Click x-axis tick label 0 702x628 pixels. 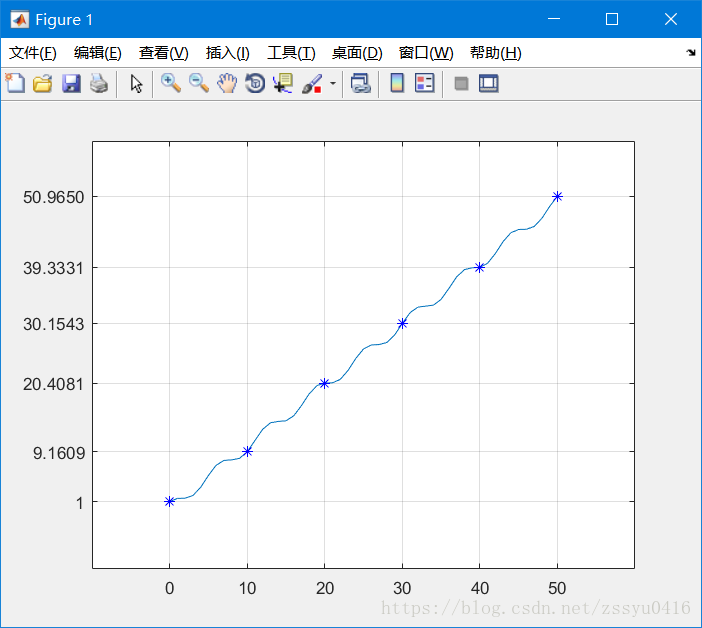pyautogui.click(x=169, y=588)
